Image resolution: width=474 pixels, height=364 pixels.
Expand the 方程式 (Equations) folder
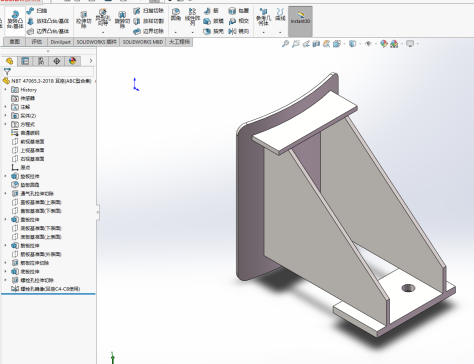[5, 124]
